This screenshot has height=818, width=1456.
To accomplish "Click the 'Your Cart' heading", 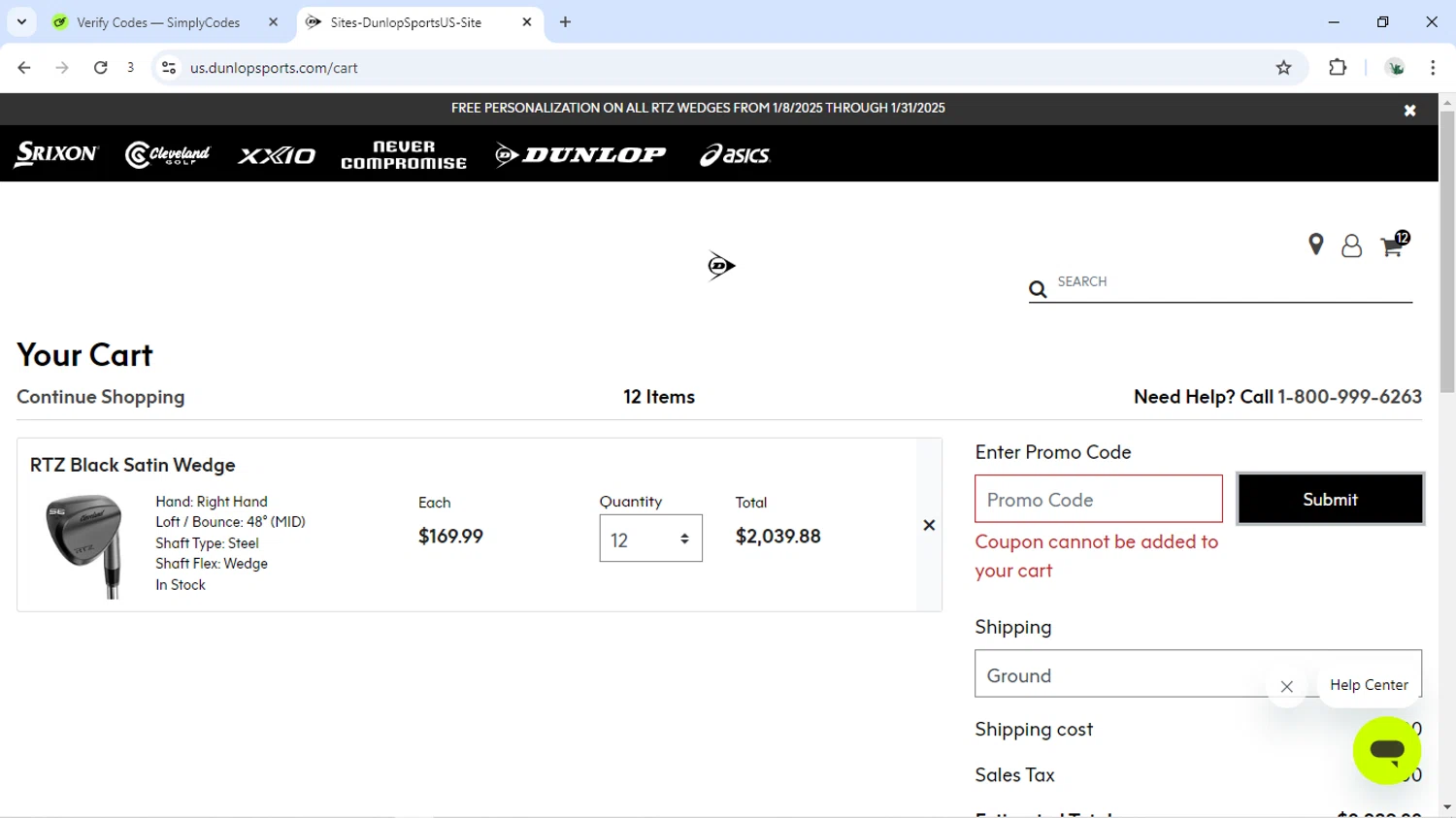I will 84,355.
